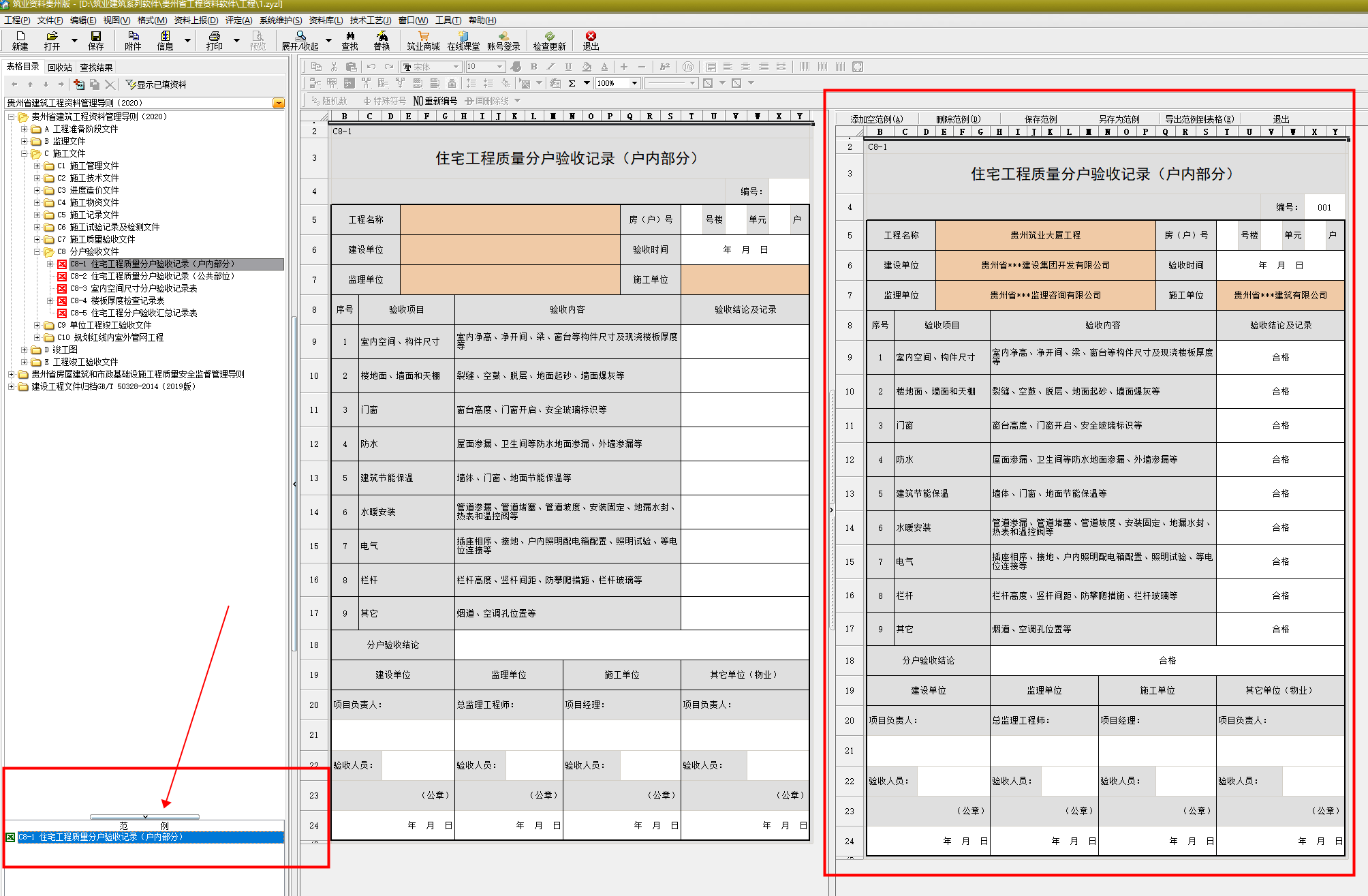Open the 格式(M) menu
This screenshot has width=1368, height=896.
pyautogui.click(x=152, y=20)
